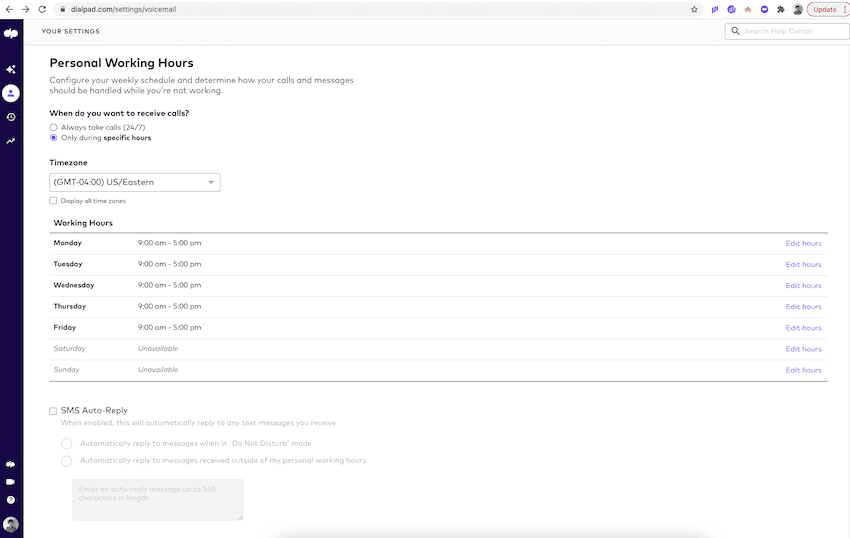The height and width of the screenshot is (538, 850).
Task: Open call history clock icon
Action: pos(11,117)
